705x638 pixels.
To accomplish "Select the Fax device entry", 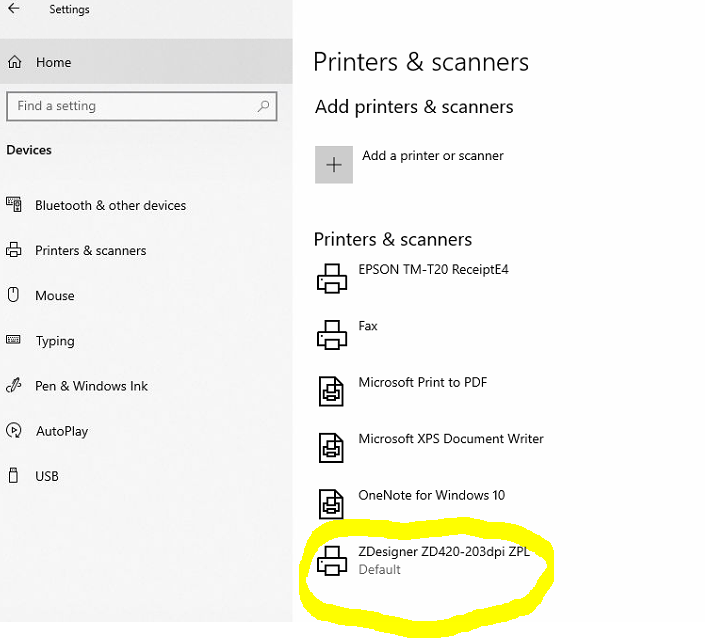I will point(368,326).
